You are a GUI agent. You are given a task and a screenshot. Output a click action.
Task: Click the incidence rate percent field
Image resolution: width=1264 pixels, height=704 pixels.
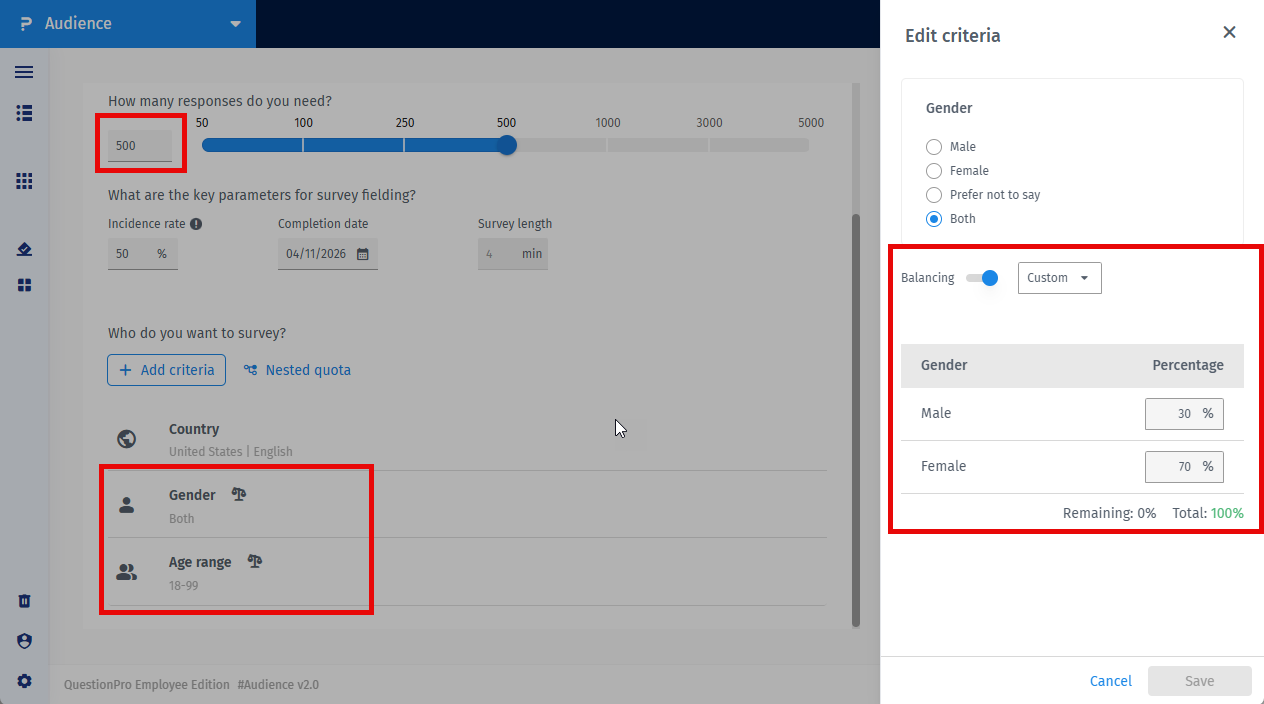click(x=143, y=254)
